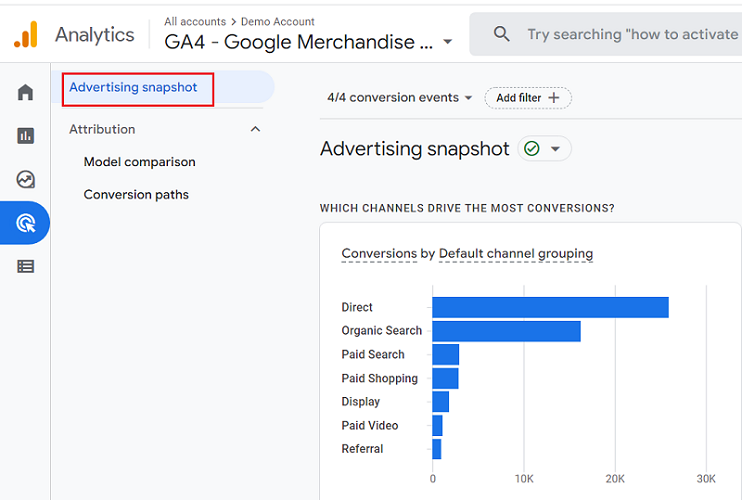Click the green check status icon
Viewport: 742px width, 500px height.
tap(532, 149)
